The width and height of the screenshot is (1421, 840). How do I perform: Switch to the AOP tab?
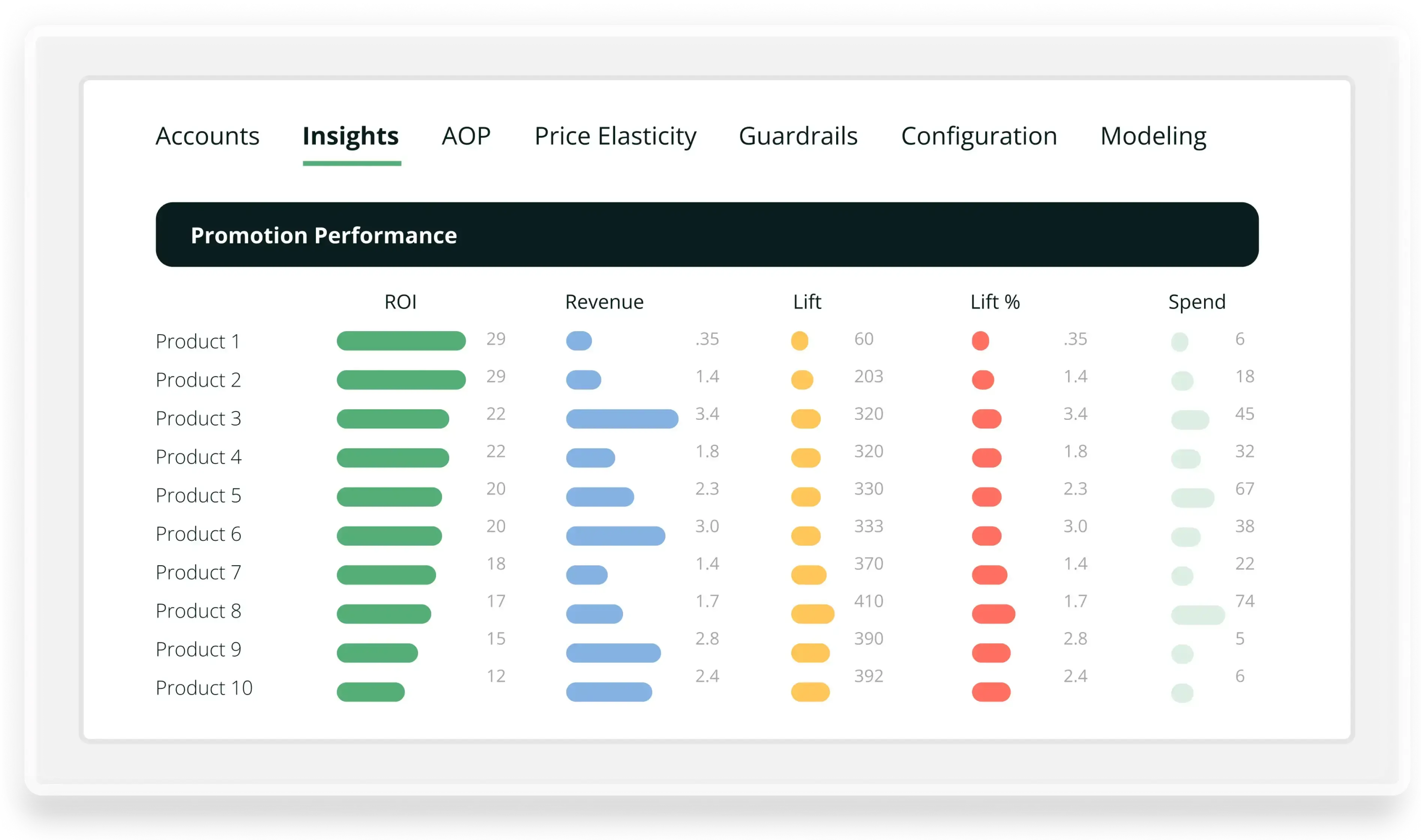coord(466,136)
